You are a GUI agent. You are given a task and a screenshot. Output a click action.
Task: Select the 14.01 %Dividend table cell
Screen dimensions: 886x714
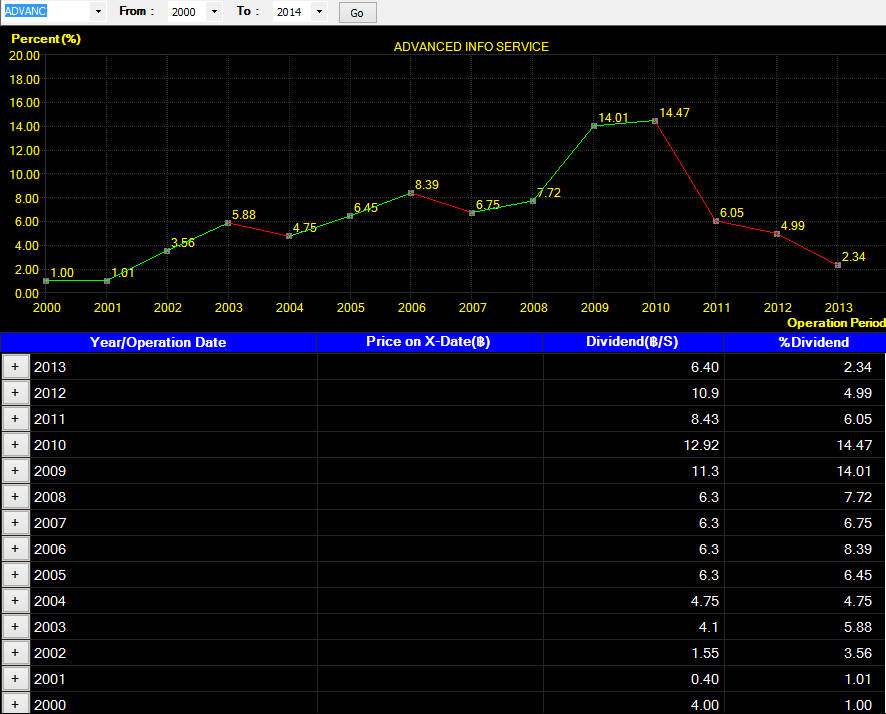[x=805, y=471]
